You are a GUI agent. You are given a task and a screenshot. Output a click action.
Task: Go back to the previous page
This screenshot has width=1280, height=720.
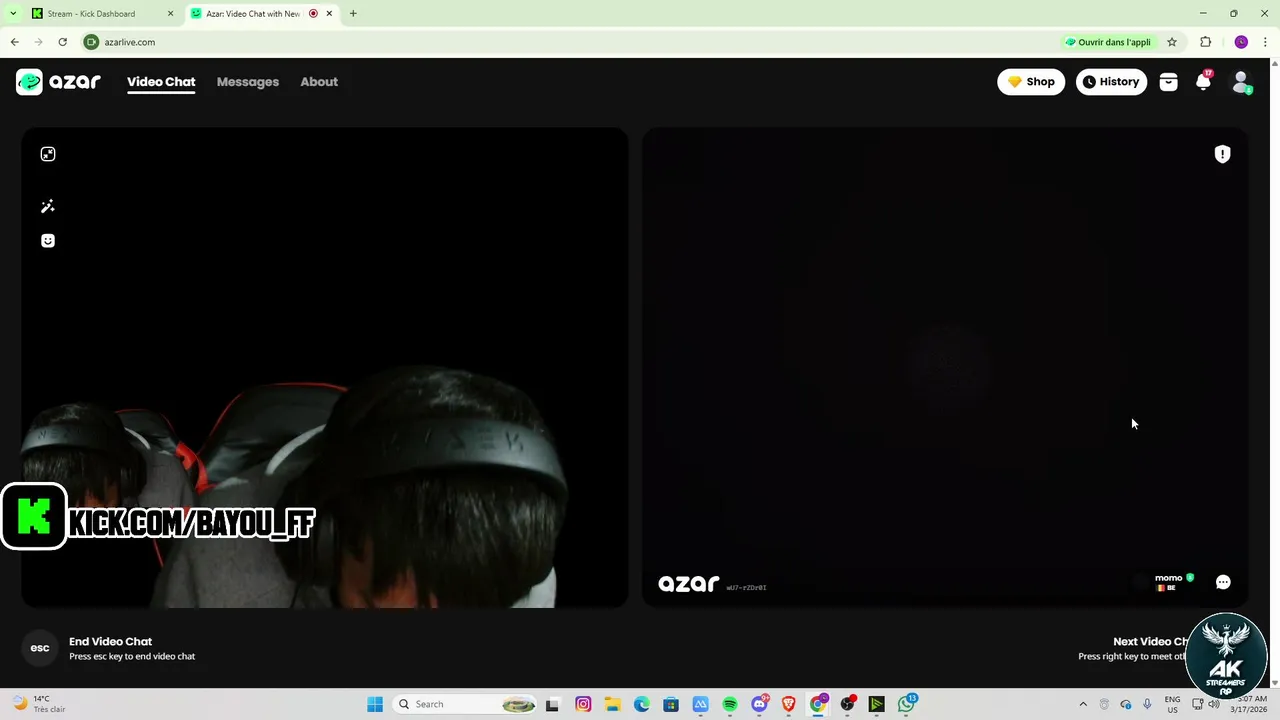coord(14,42)
